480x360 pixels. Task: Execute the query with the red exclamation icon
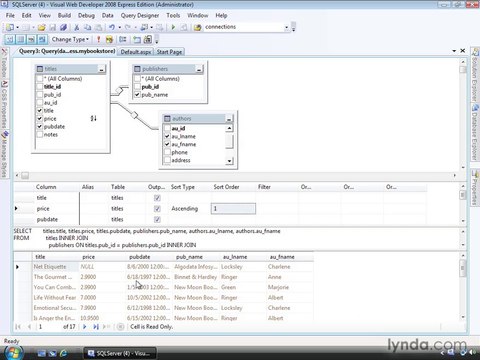click(98, 40)
